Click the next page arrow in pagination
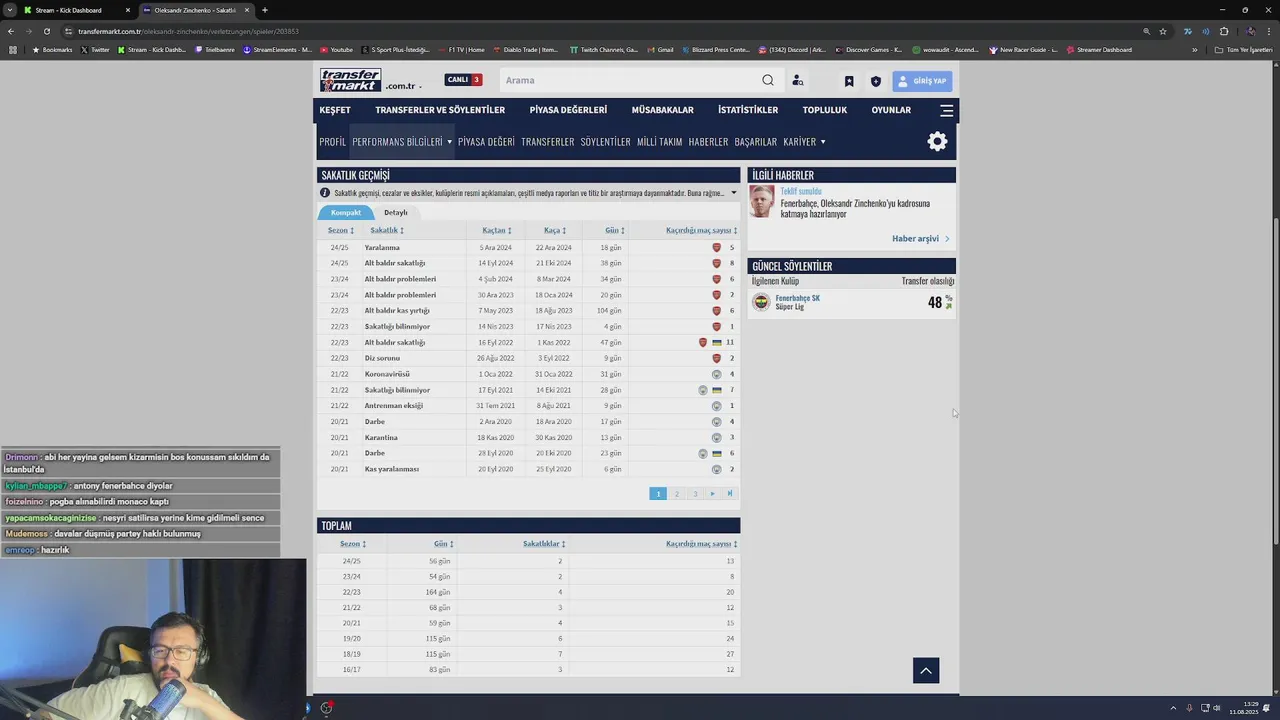1280x720 pixels. tap(712, 494)
